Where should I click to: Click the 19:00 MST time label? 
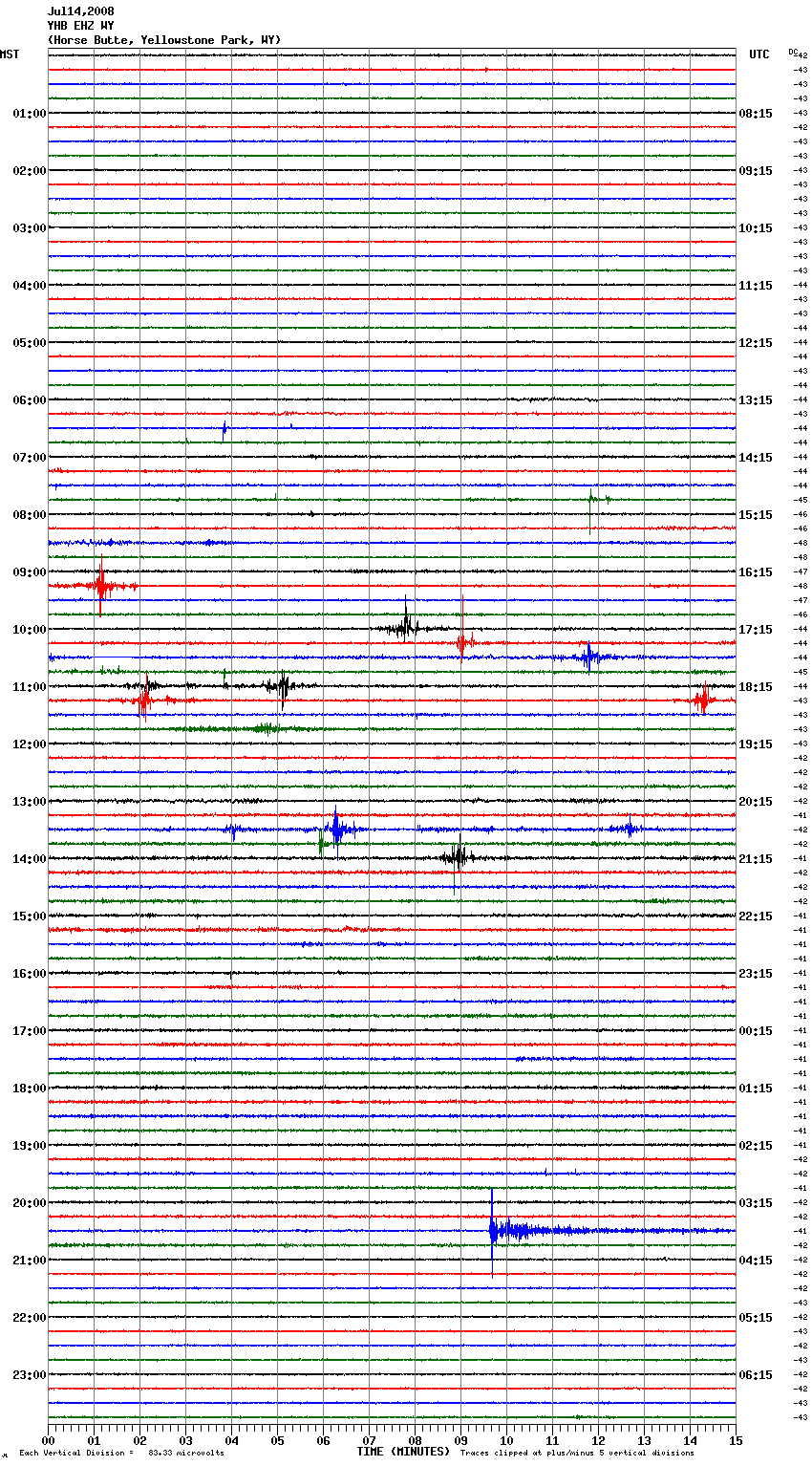pyautogui.click(x=30, y=1146)
